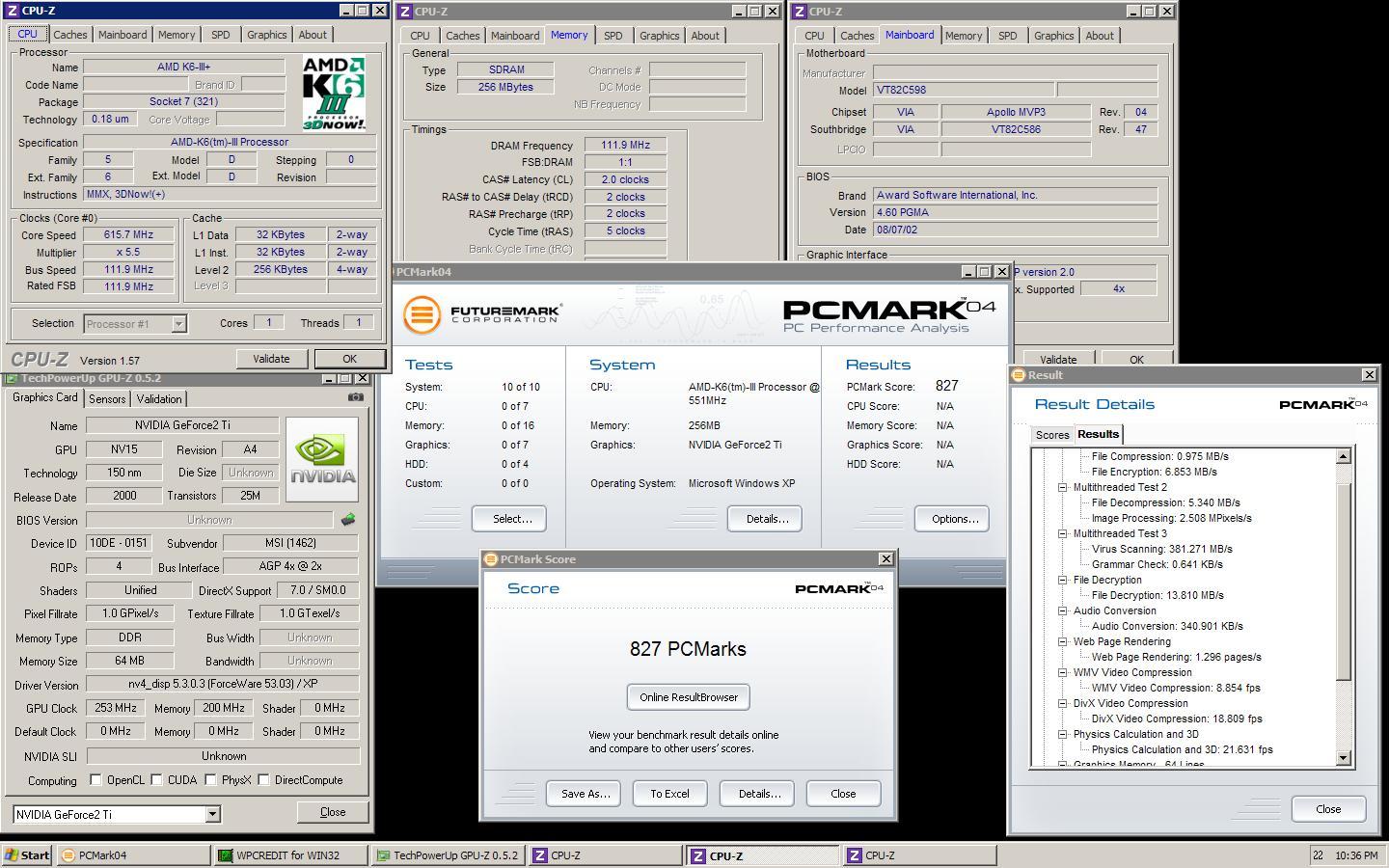Select the File Decryption: 13.810 MB/s row

pos(1157,595)
